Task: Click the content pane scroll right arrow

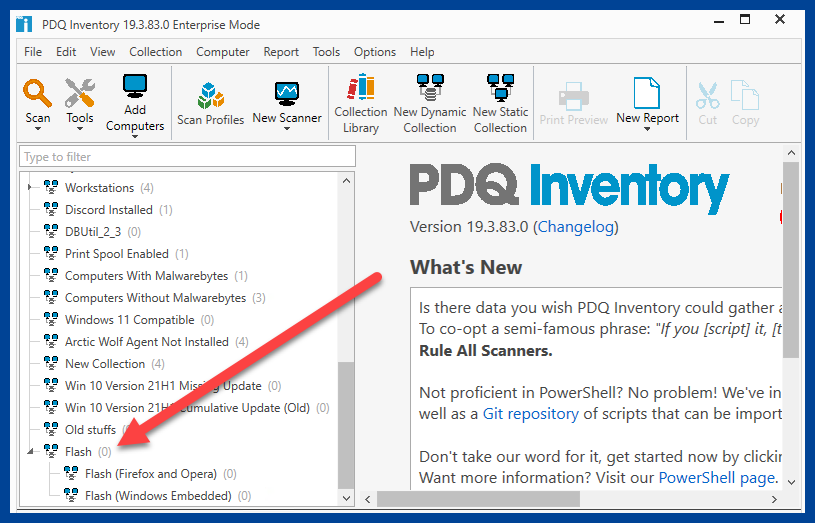Action: [774, 499]
